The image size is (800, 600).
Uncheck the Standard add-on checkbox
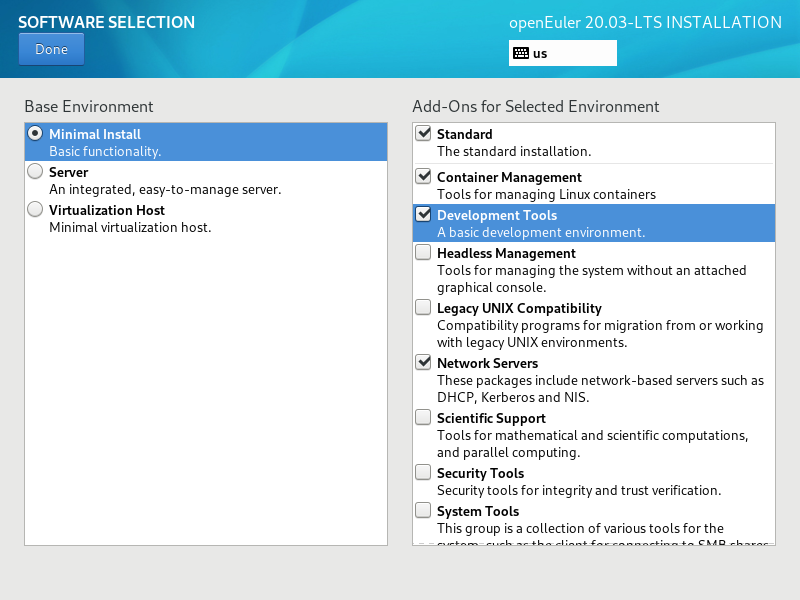424,133
